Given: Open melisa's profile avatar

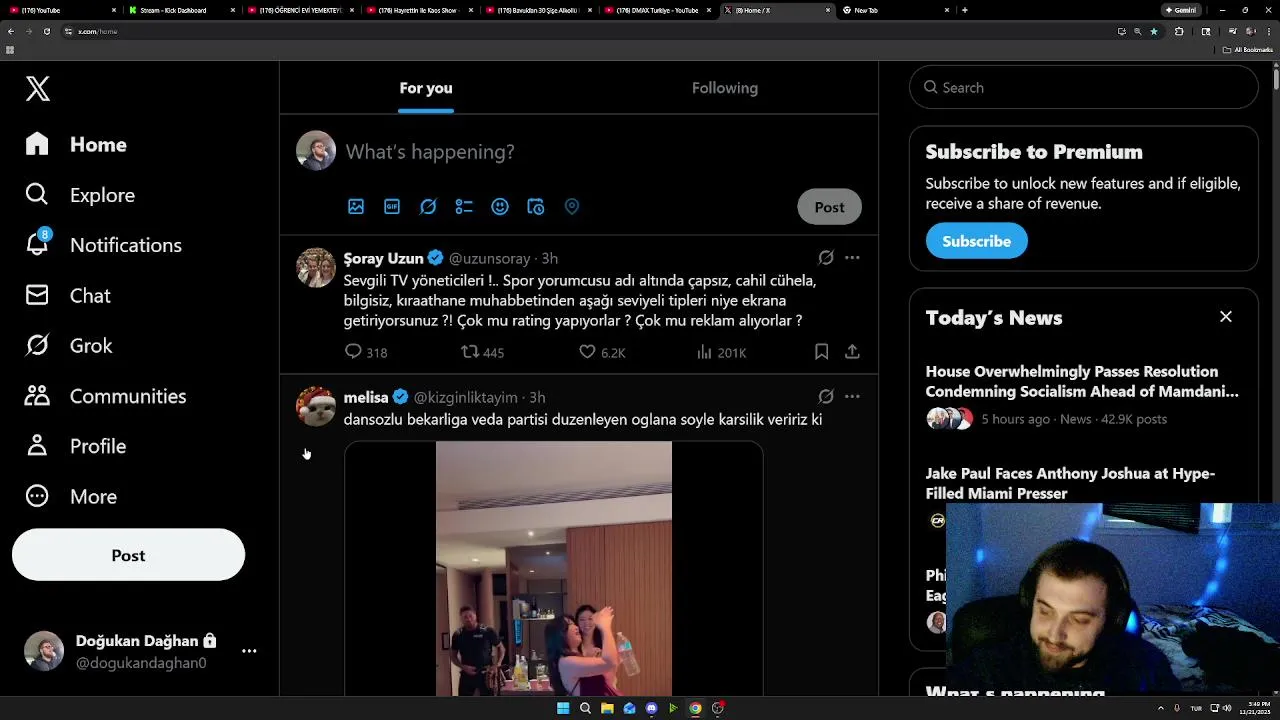Looking at the screenshot, I should pos(316,407).
